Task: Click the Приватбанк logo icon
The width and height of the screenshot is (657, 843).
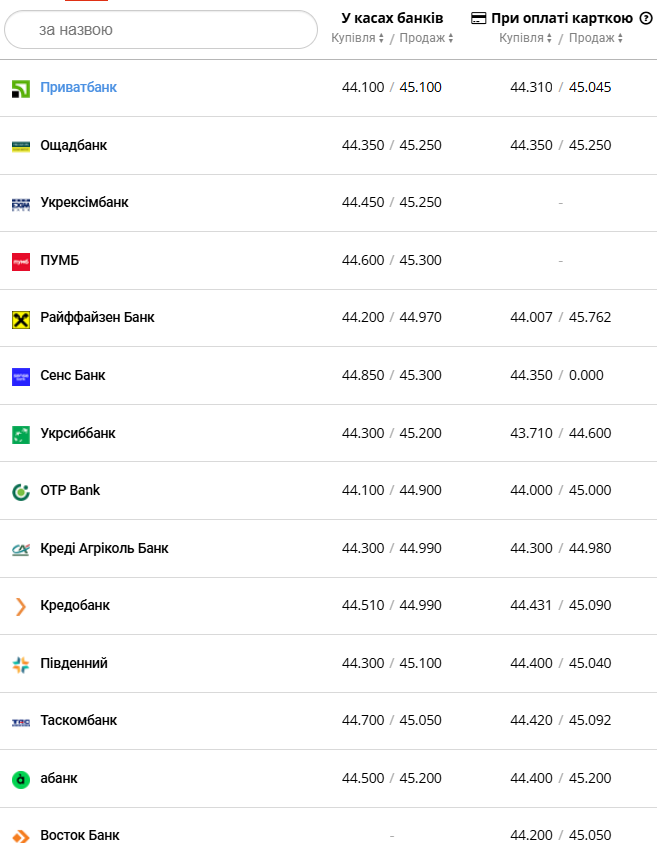Action: click(21, 88)
